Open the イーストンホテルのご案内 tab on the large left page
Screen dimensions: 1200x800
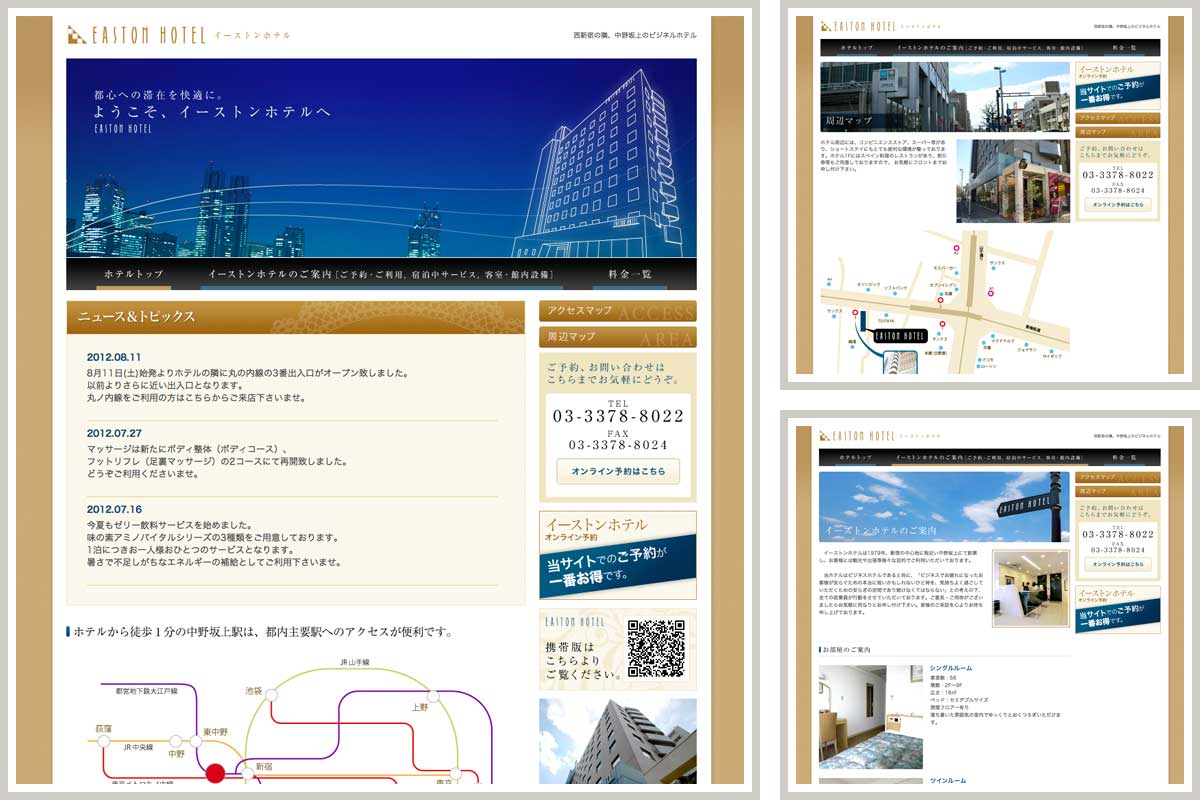coord(380,274)
